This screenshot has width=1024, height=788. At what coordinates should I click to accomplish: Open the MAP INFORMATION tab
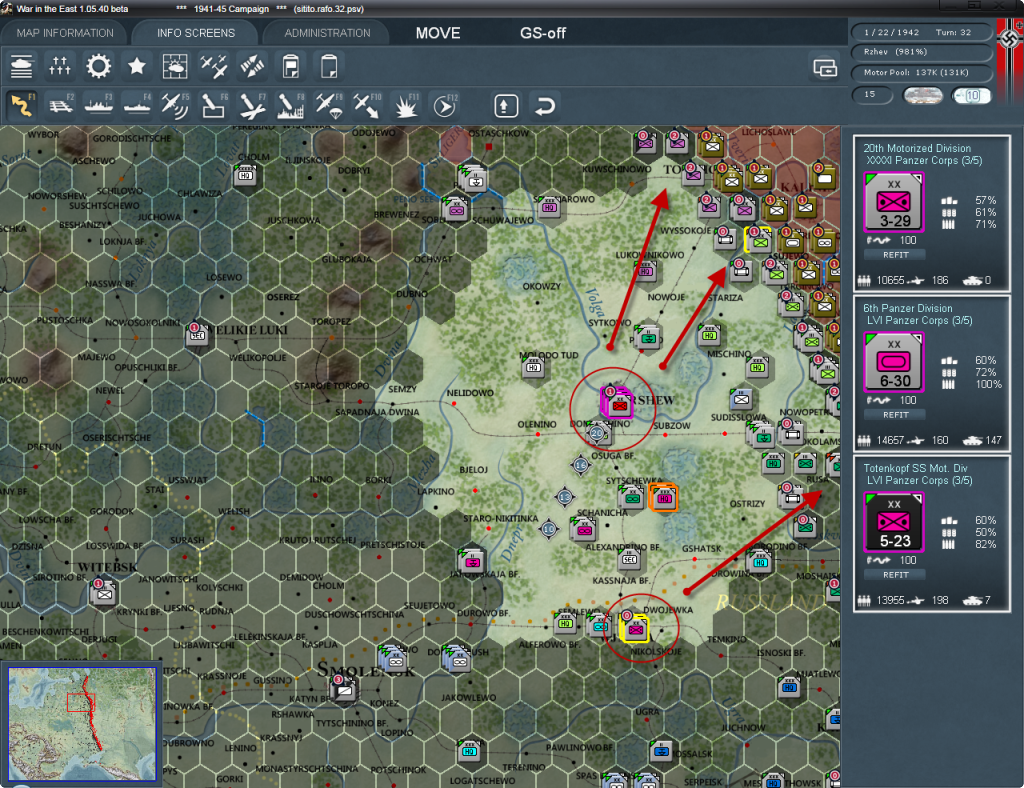(65, 33)
